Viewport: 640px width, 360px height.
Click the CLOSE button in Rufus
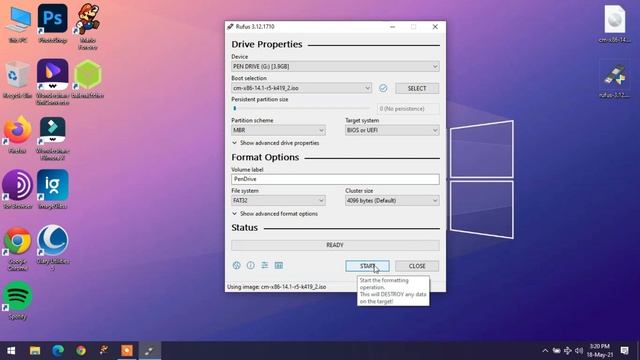[417, 266]
